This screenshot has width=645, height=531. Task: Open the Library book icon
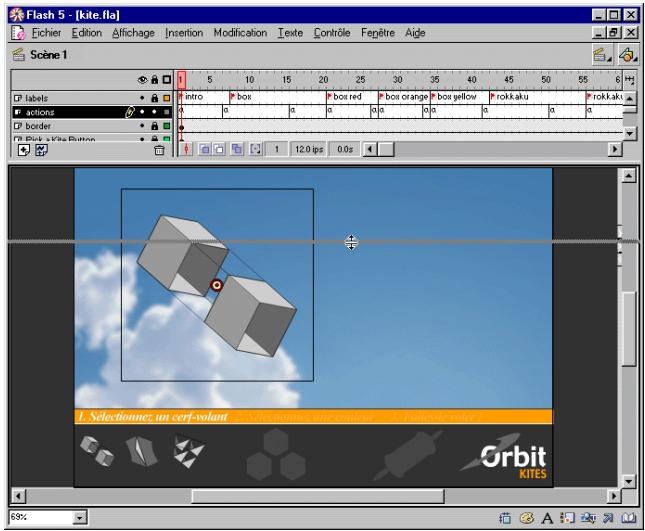pyautogui.click(x=628, y=518)
